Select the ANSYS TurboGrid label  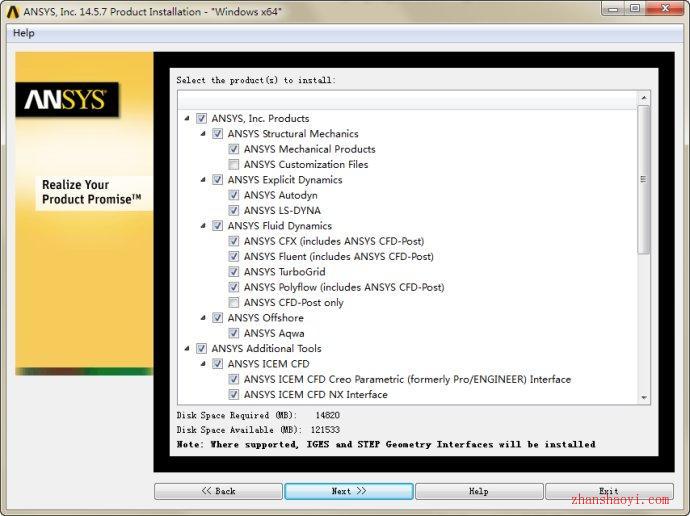coord(285,272)
